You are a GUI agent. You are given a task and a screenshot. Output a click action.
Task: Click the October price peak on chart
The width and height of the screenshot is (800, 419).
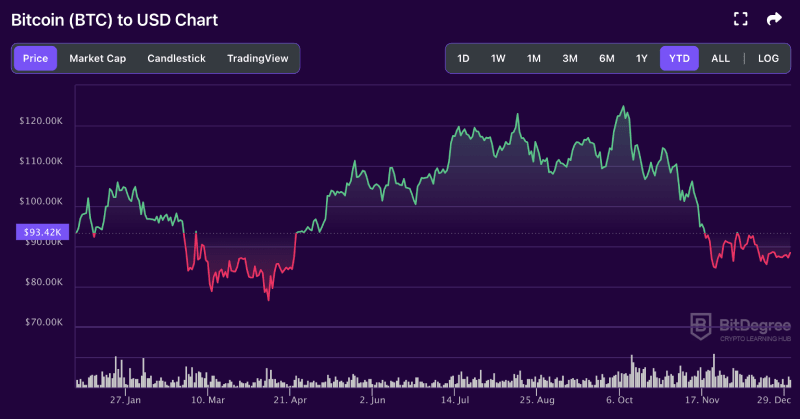[x=623, y=107]
